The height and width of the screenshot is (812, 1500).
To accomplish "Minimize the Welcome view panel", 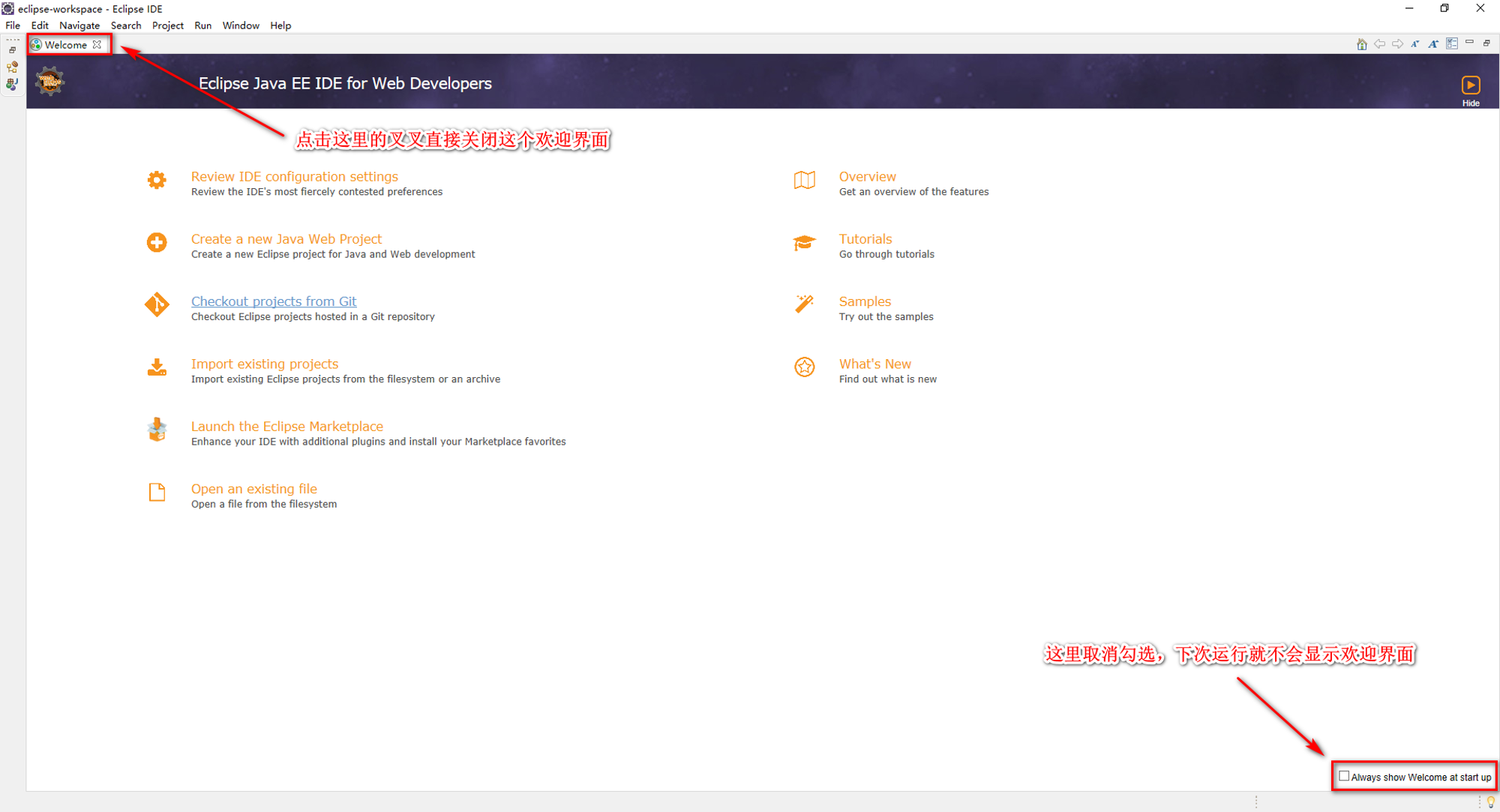I will click(1469, 43).
